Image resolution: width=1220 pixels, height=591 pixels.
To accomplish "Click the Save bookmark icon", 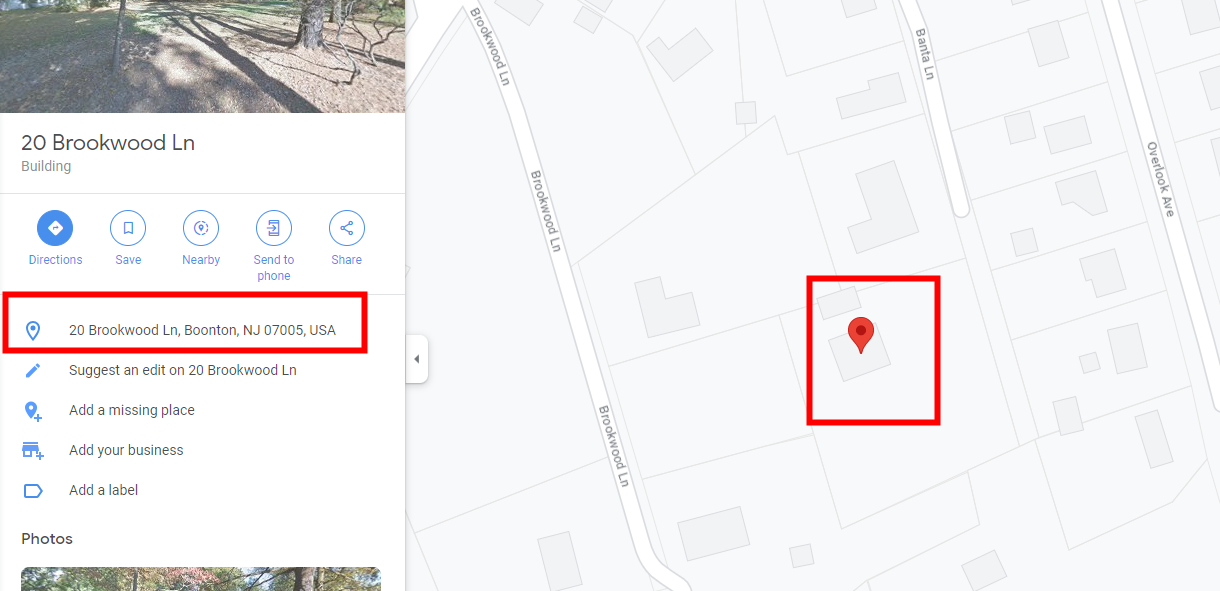I will [128, 228].
